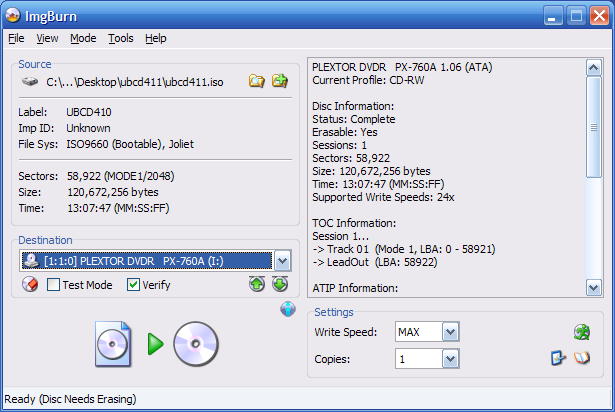Enable the Test Mode checkbox

click(x=53, y=284)
